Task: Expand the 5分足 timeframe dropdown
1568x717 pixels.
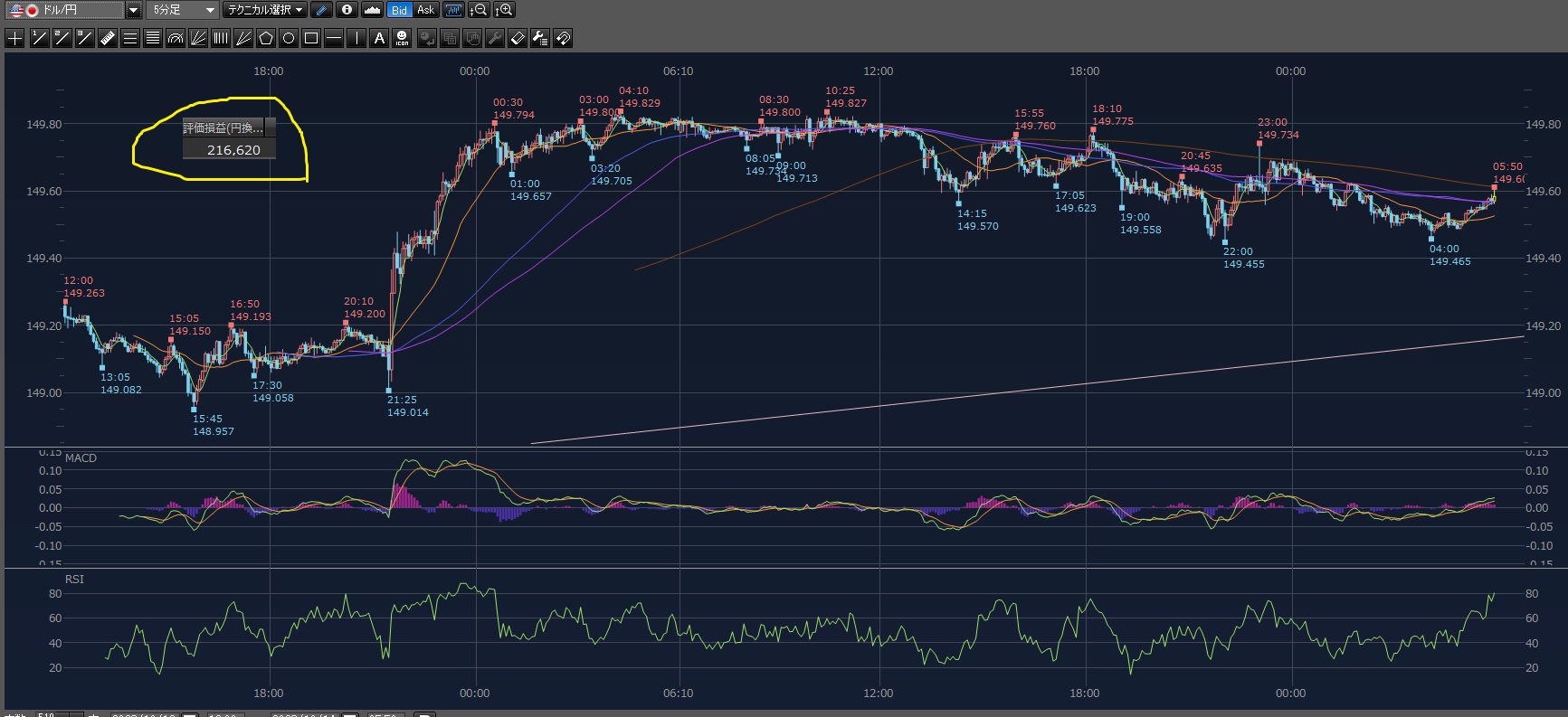Action: tap(210, 10)
